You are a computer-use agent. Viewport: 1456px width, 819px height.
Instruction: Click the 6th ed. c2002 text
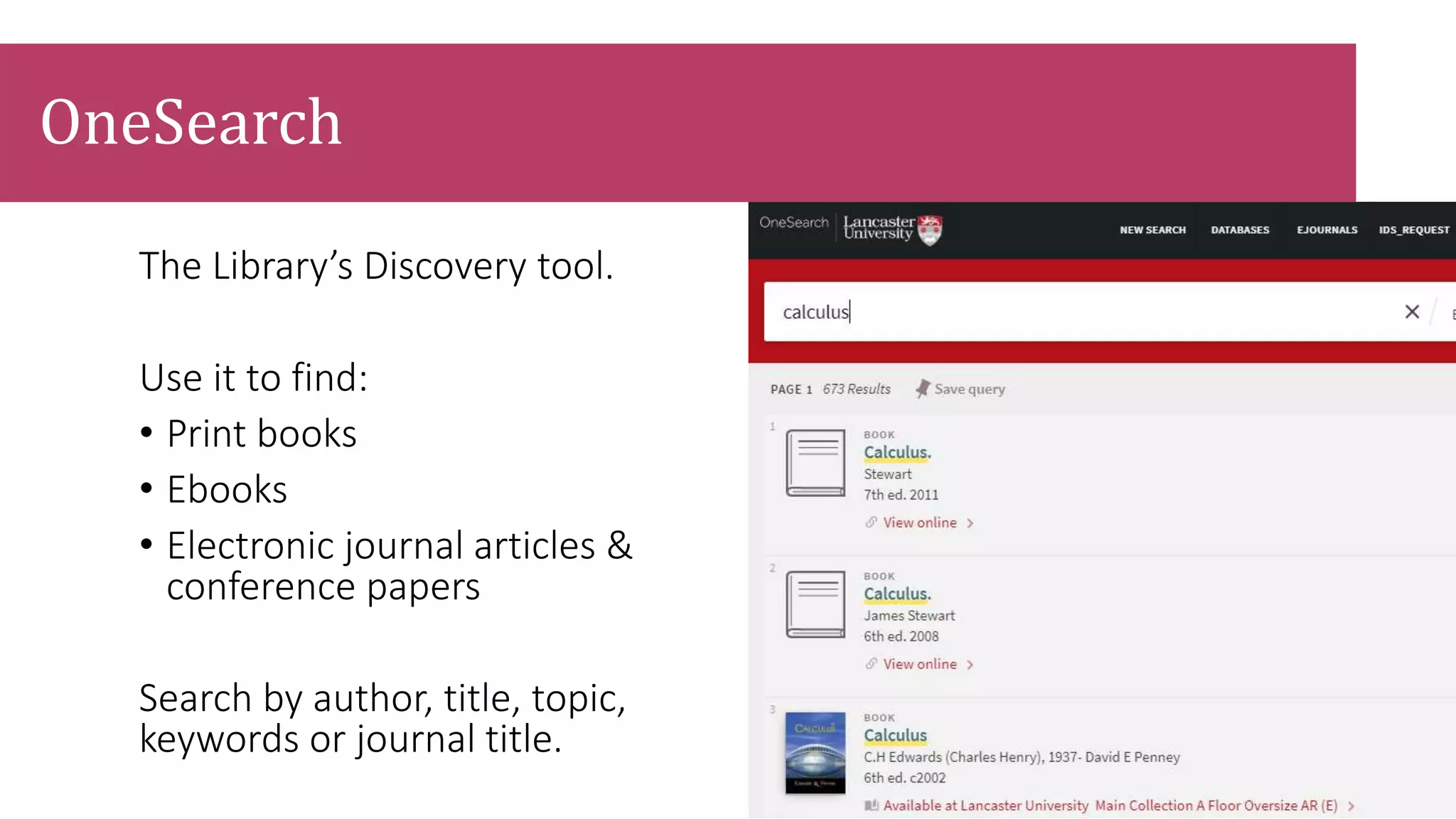click(904, 778)
